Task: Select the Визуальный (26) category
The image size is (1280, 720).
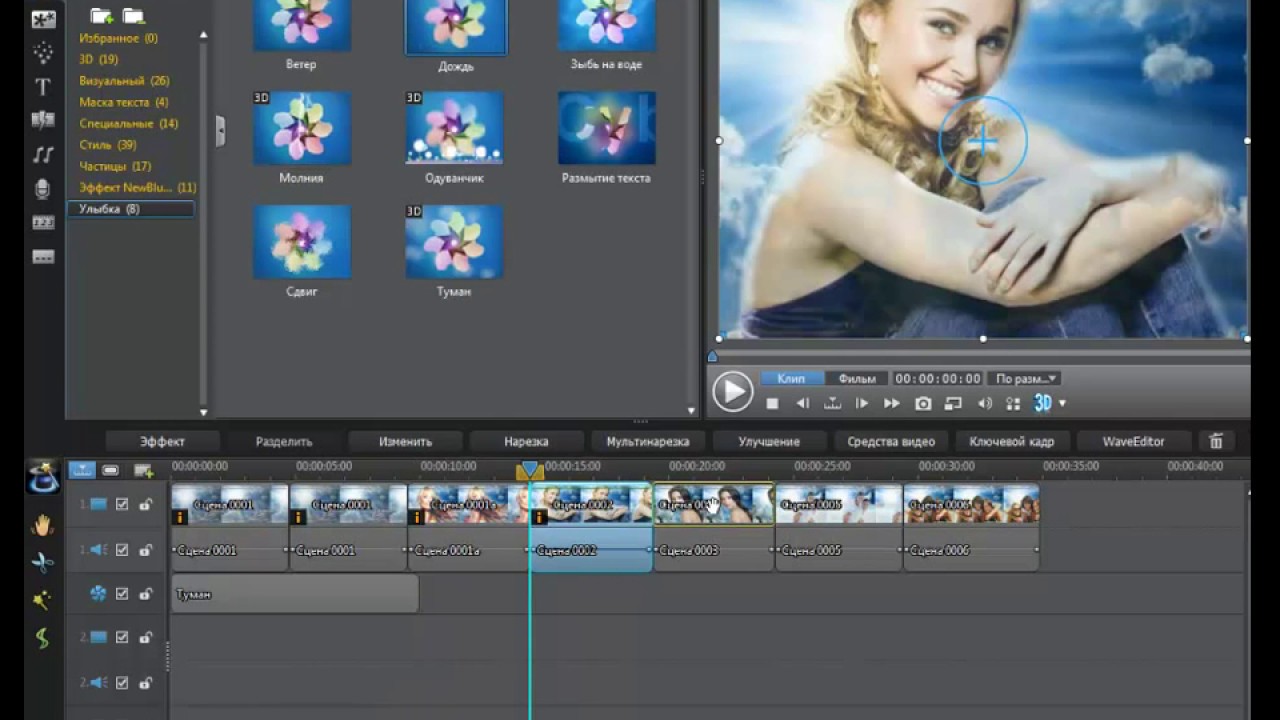Action: point(124,81)
